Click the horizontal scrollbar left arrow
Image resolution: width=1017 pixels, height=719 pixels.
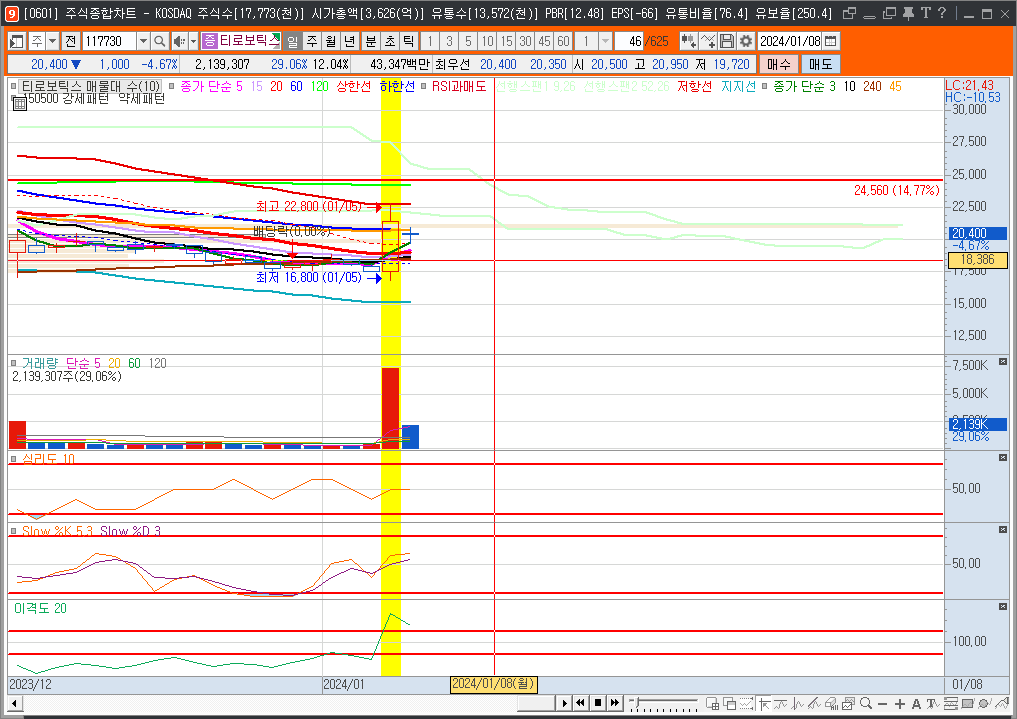coord(14,703)
